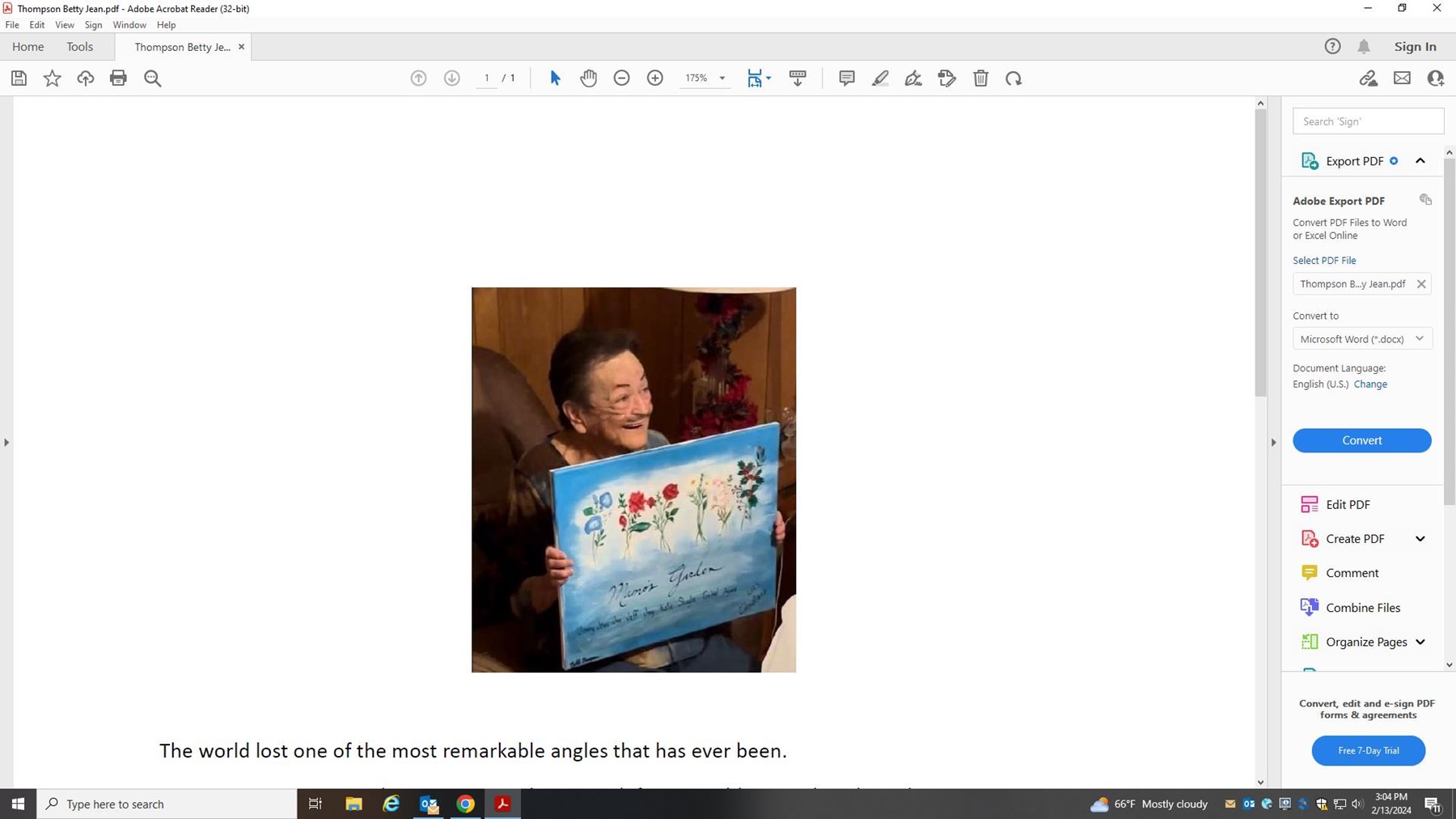
Task: Click the Search 'Sign' input field
Action: 1367,121
